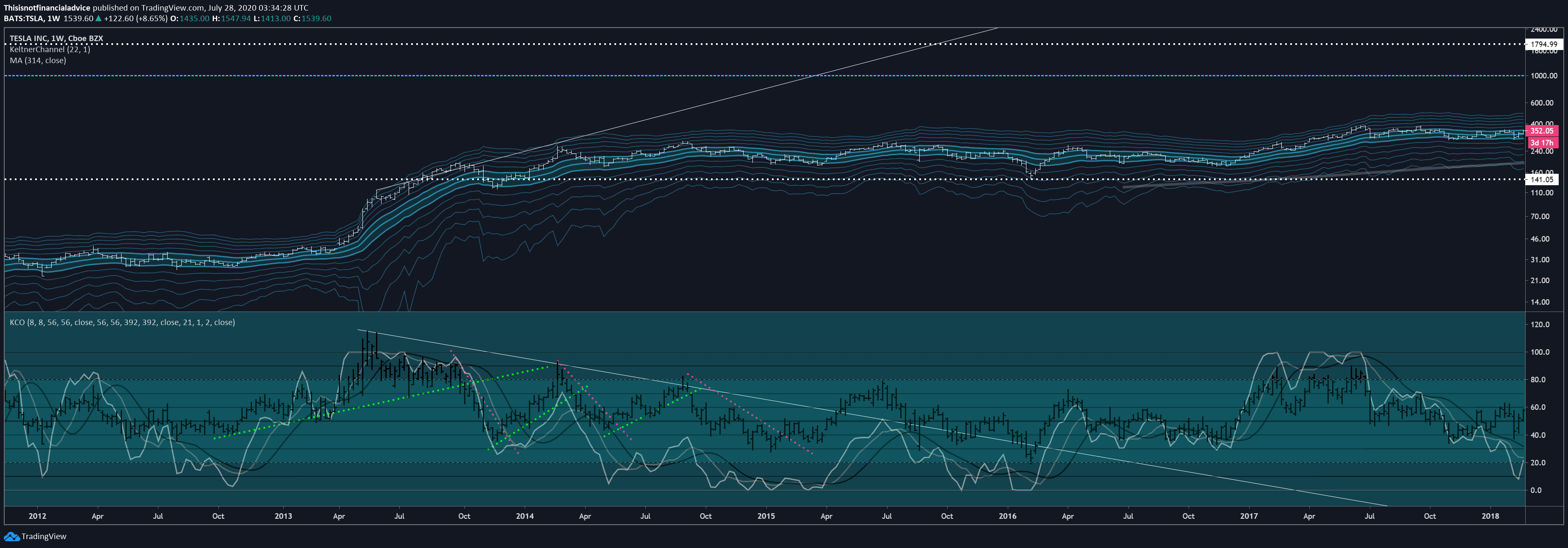
Task: Click the 2017 time axis label
Action: 1249,516
